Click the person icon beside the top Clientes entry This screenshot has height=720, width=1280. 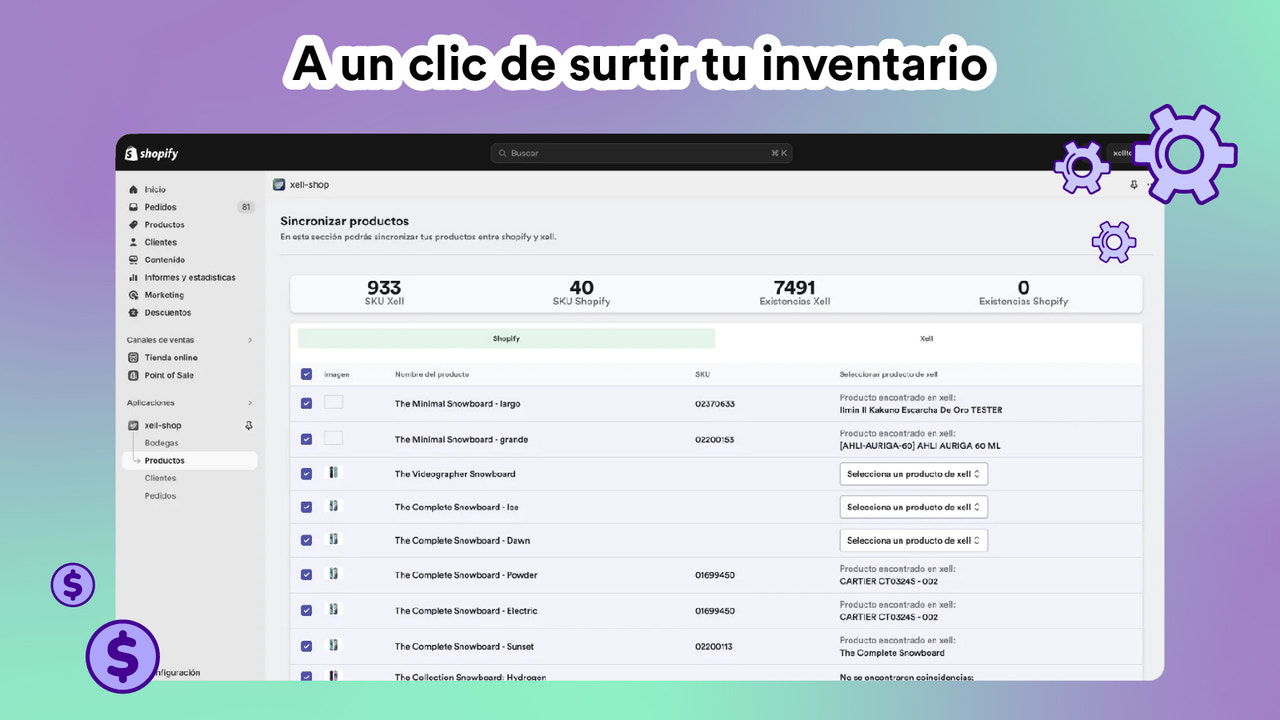pos(133,242)
